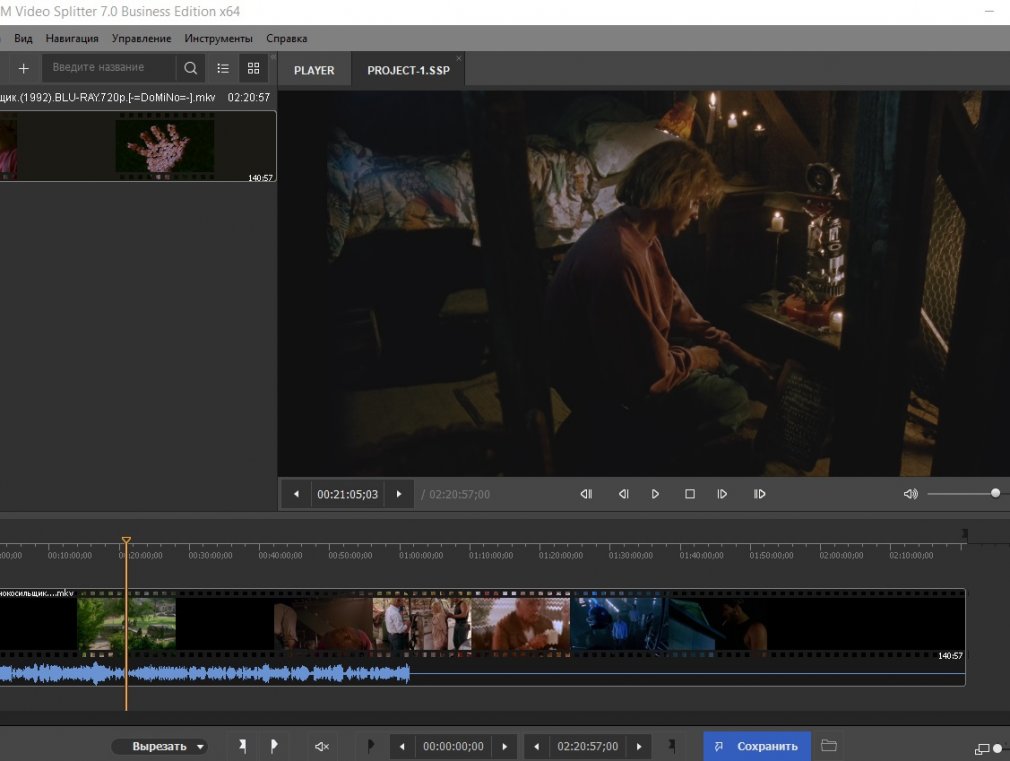The width and height of the screenshot is (1010, 761).
Task: Decrease the start time 00:00:00;00
Action: [403, 746]
